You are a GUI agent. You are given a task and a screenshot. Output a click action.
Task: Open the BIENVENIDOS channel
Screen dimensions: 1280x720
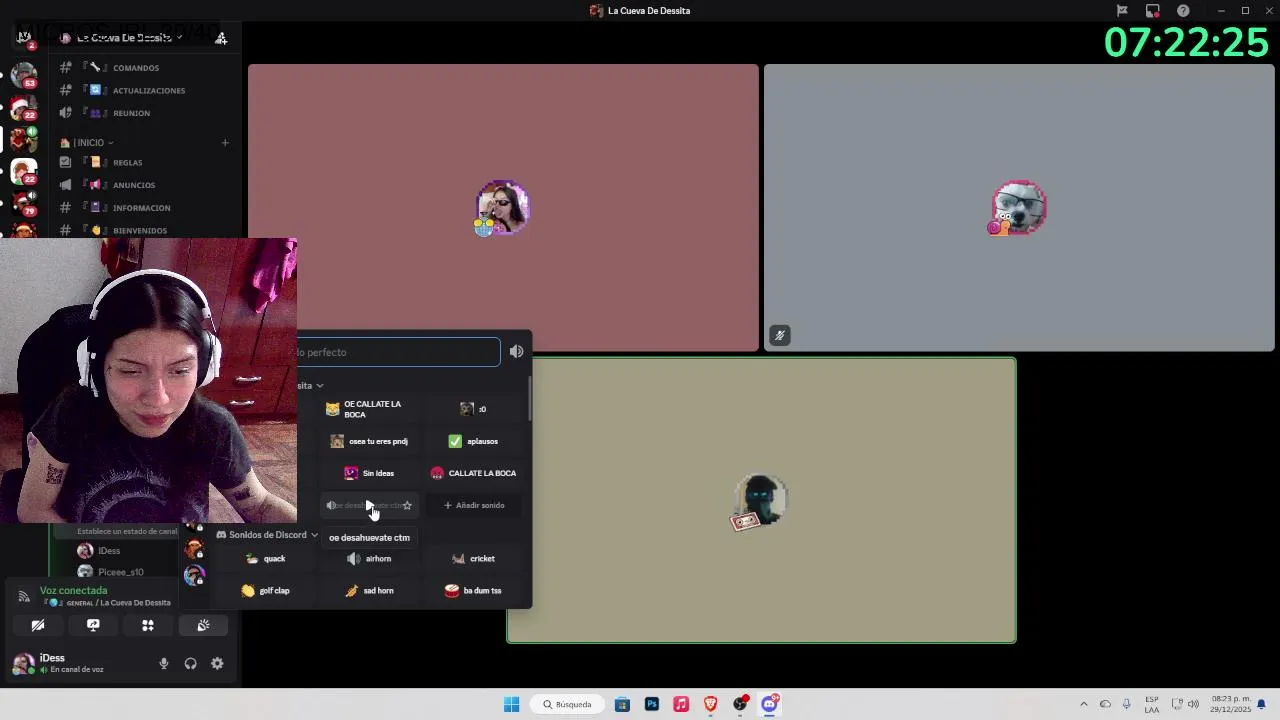pos(140,230)
